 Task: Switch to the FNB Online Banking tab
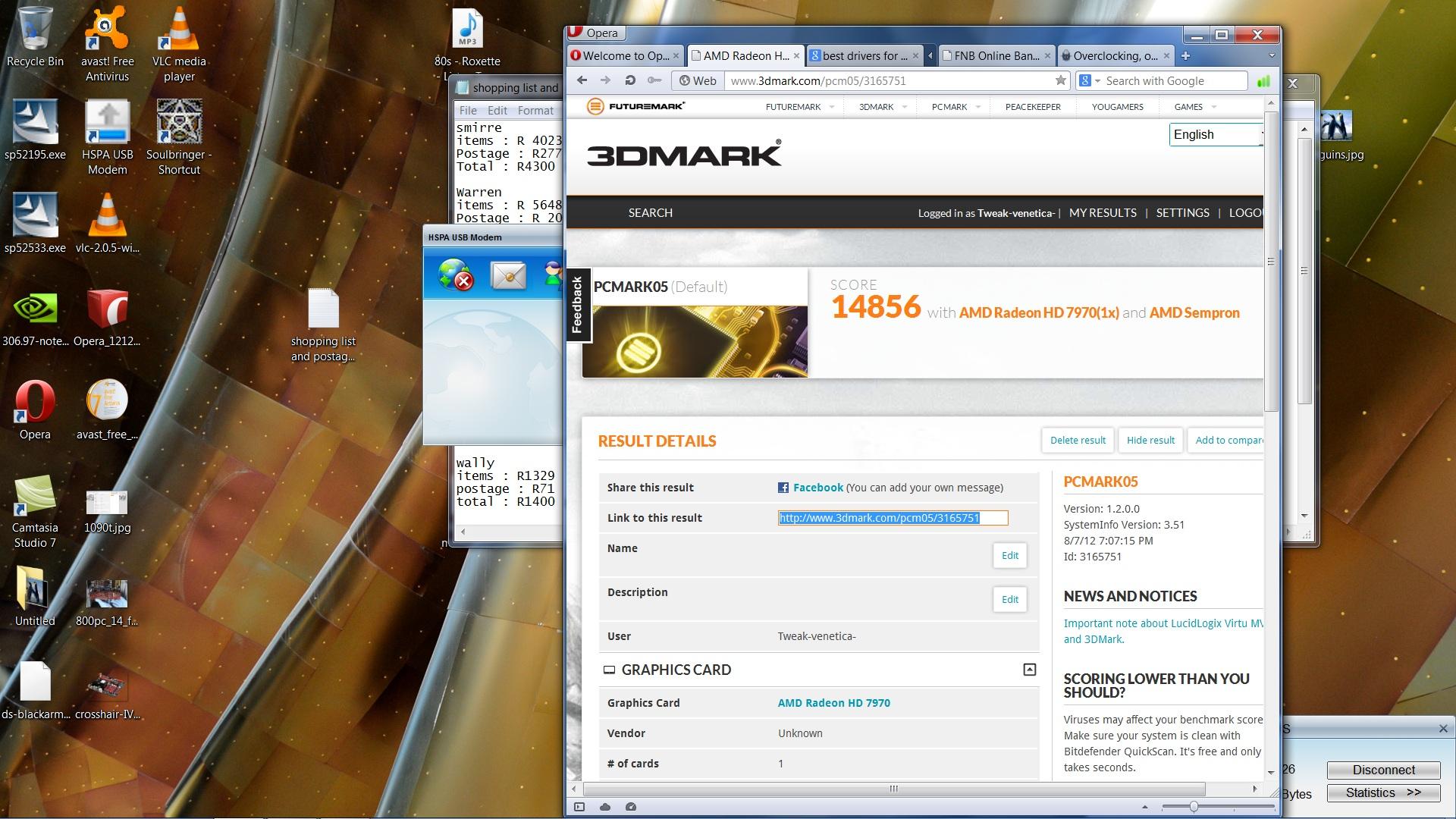(996, 55)
